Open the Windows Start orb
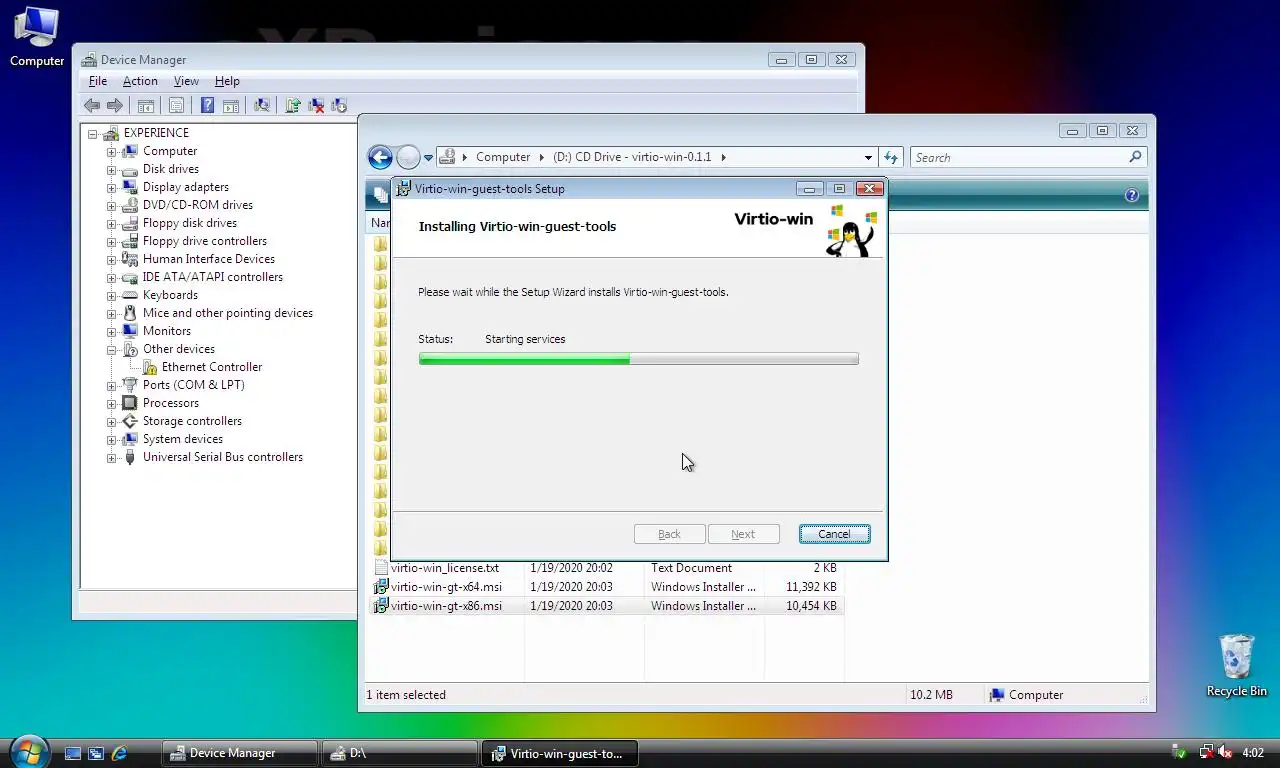Screen dimensions: 1280x768 click(28, 751)
